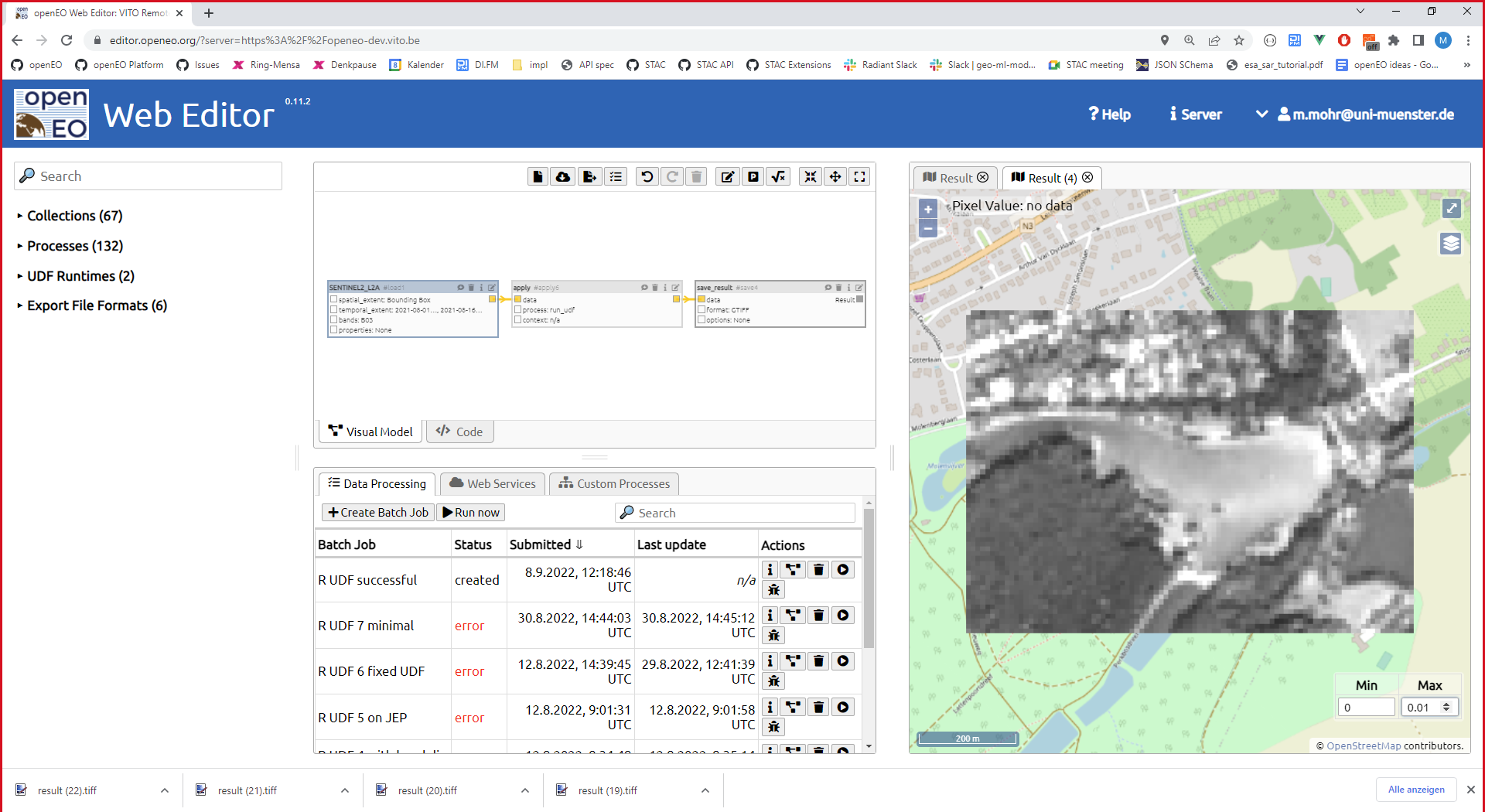The height and width of the screenshot is (812, 1485).
Task: Click the Create Batch Job button
Action: [x=377, y=512]
